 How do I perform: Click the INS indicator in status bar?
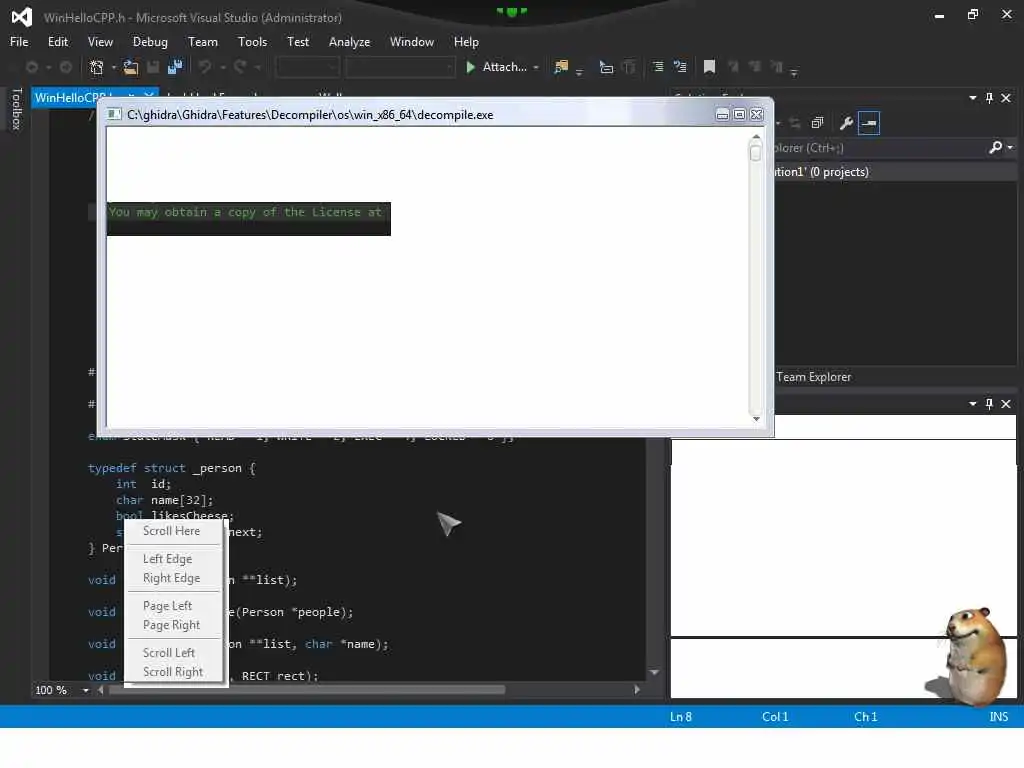pyautogui.click(x=999, y=716)
